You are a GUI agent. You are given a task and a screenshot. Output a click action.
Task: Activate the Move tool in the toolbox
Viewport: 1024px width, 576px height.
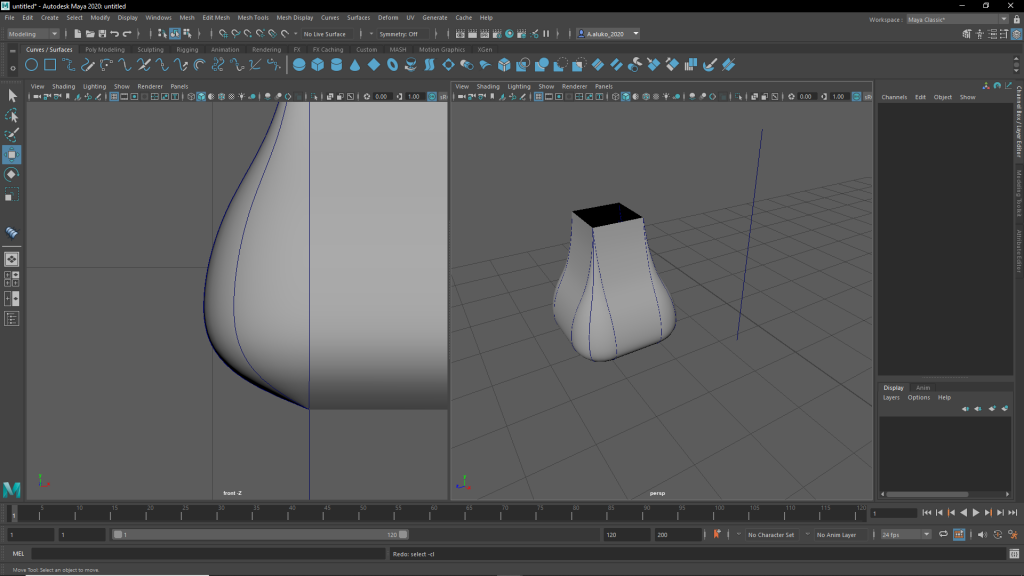[12, 155]
